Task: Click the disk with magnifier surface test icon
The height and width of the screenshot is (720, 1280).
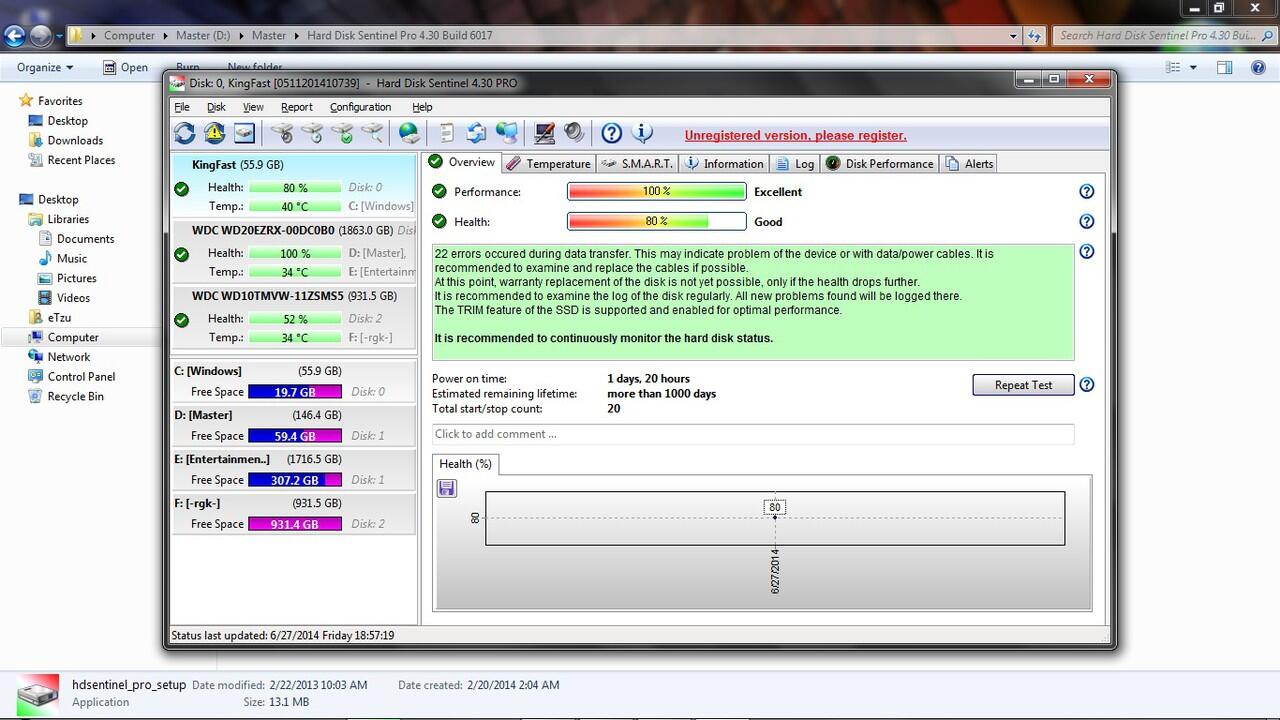Action: pyautogui.click(x=372, y=133)
